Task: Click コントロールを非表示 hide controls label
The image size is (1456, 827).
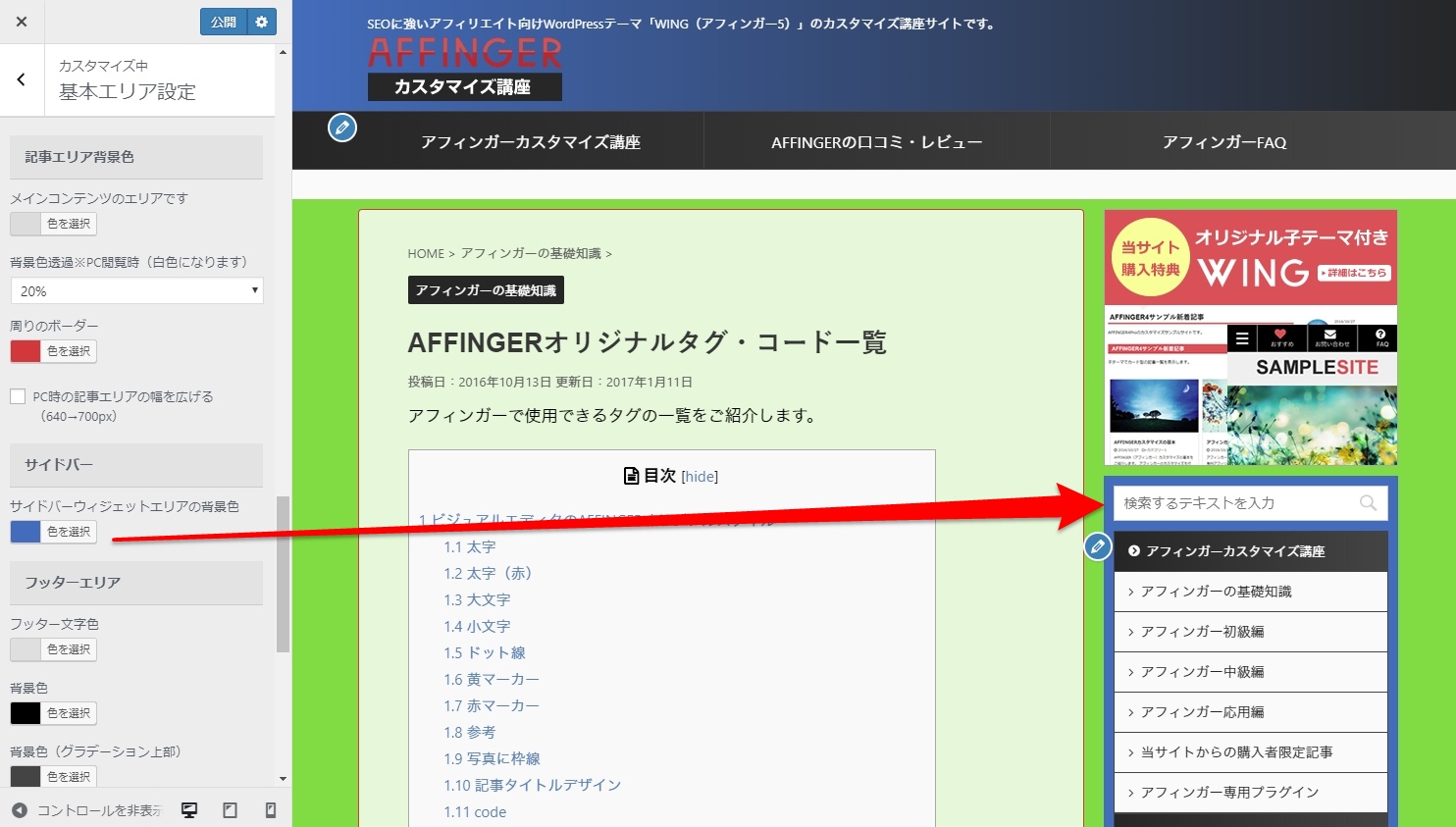Action: [x=99, y=810]
